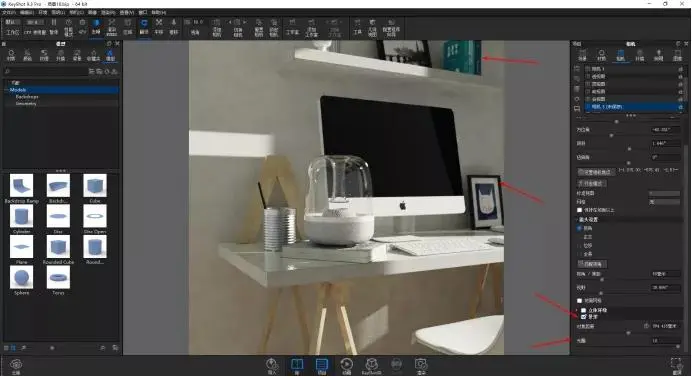Open the File menu
Viewport: 692px width, 377px height.
9,12
